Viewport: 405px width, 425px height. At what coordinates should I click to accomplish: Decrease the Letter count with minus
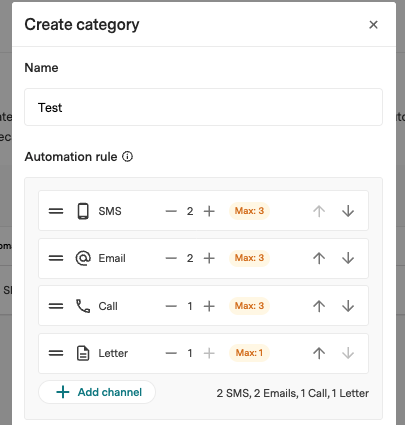click(171, 353)
